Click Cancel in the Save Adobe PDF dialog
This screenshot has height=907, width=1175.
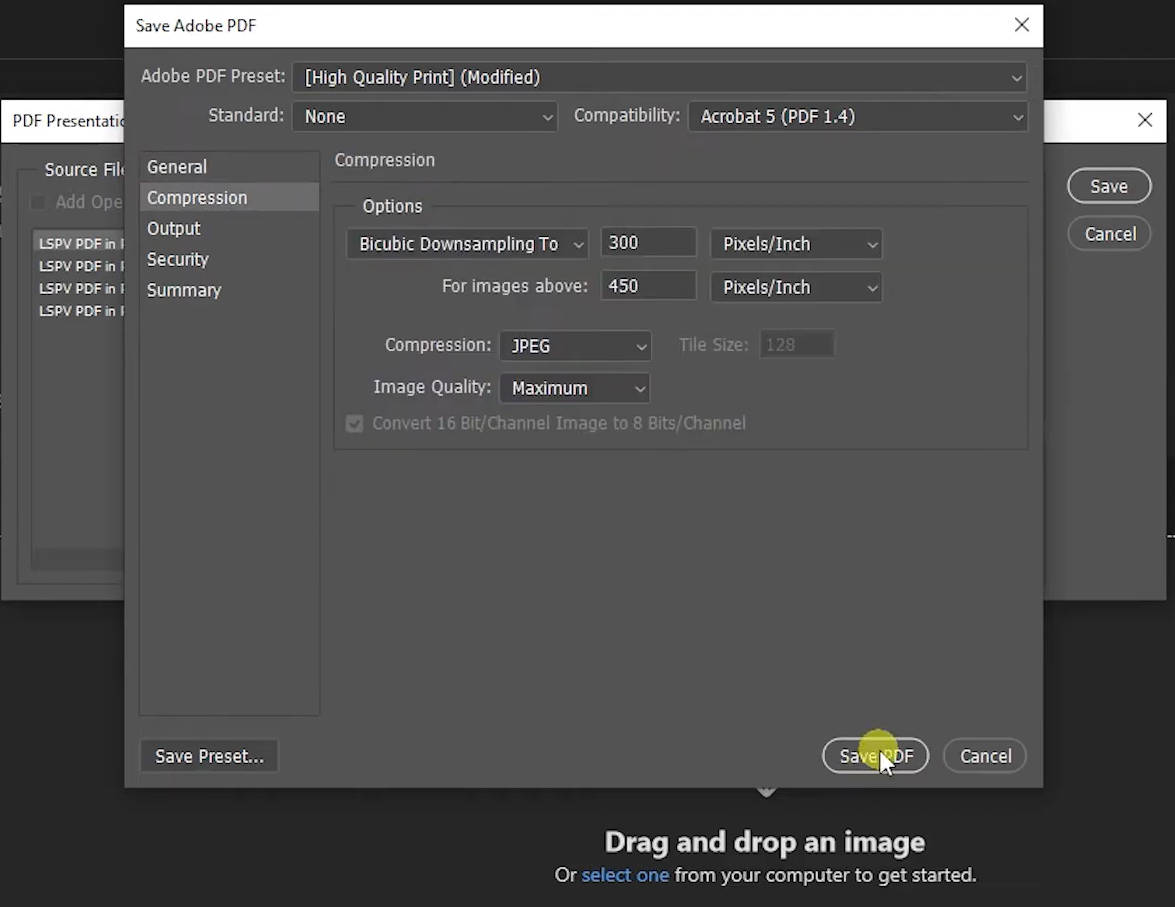click(985, 756)
